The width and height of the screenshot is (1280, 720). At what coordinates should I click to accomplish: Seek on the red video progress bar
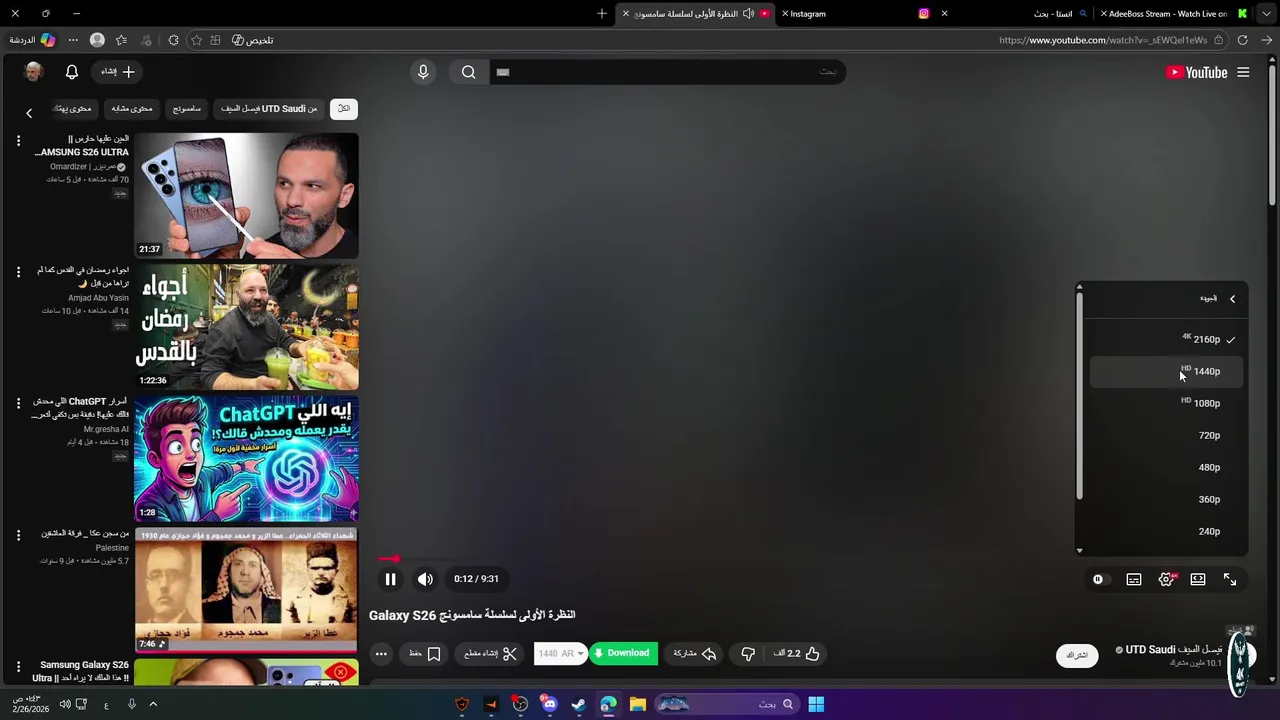coord(389,559)
